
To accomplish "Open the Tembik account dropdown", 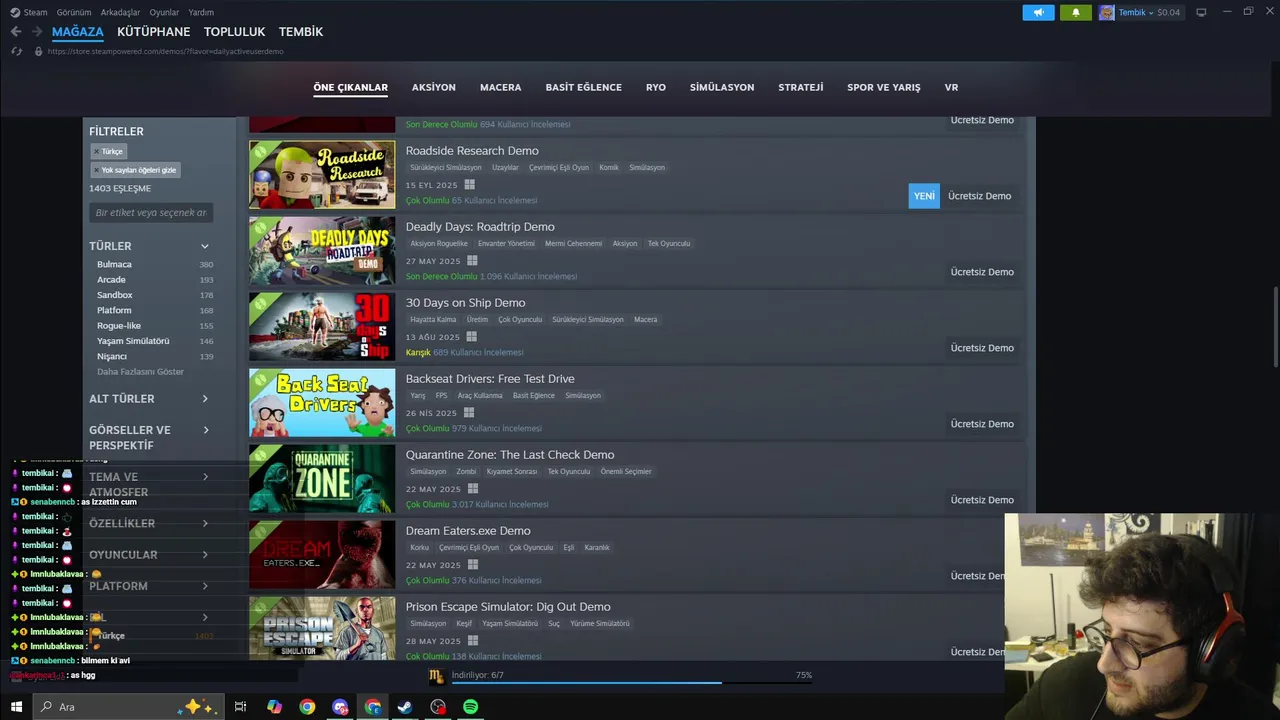I will (x=1135, y=12).
